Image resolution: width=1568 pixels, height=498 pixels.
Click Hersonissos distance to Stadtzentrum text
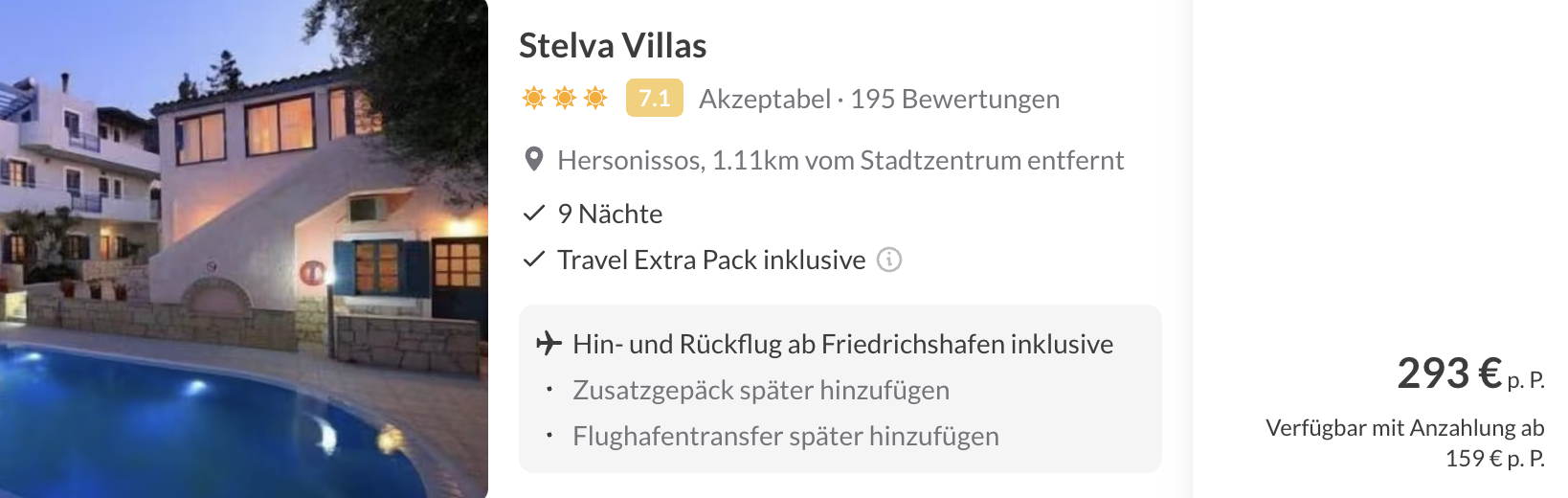pos(840,160)
